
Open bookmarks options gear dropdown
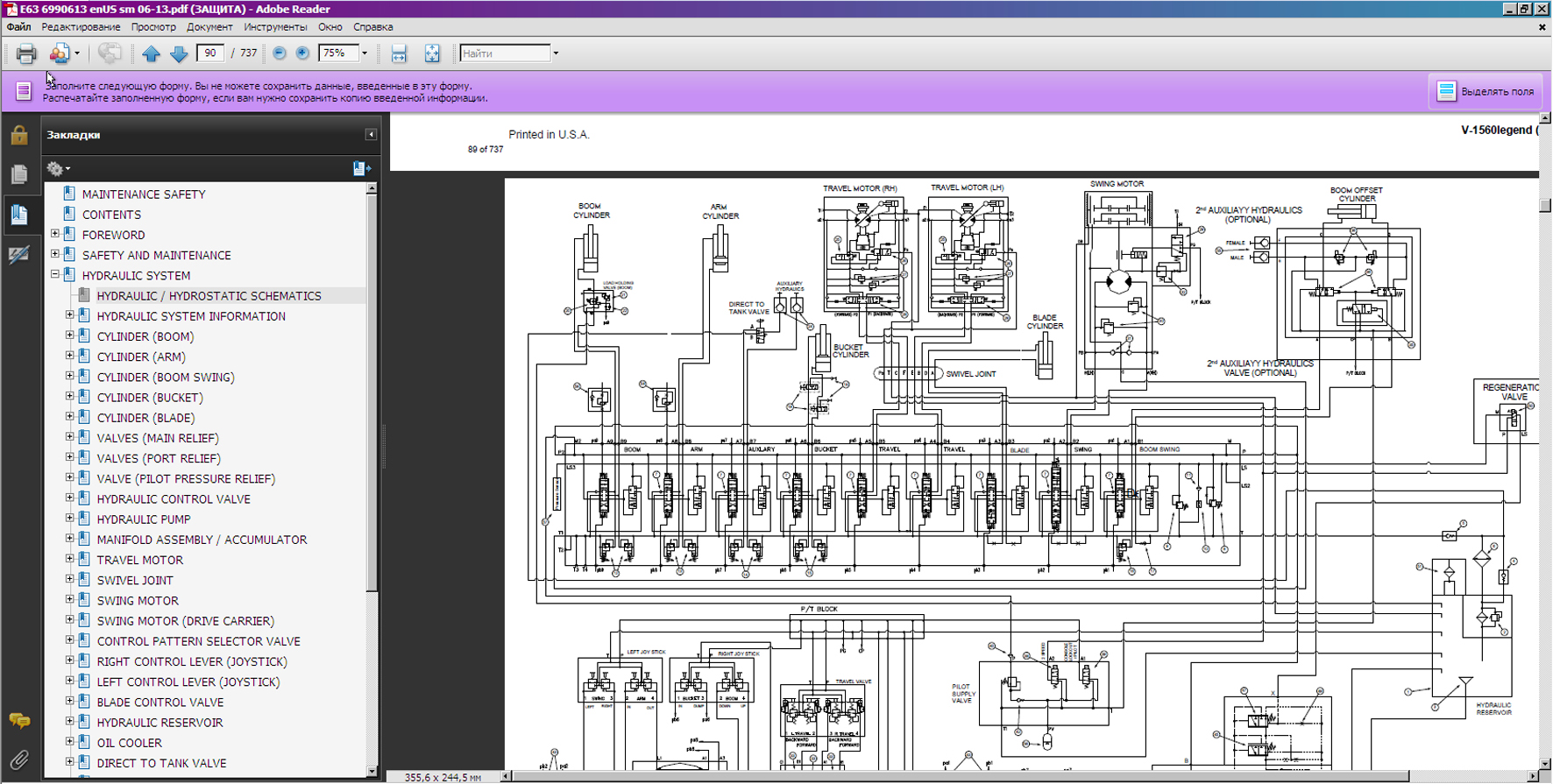58,168
